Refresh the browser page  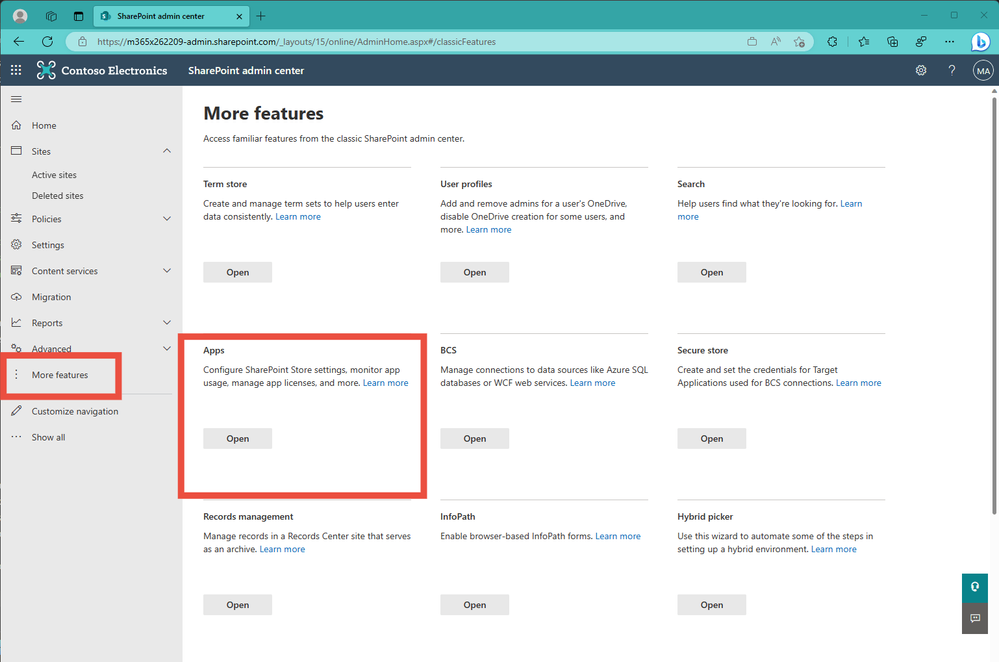(47, 41)
